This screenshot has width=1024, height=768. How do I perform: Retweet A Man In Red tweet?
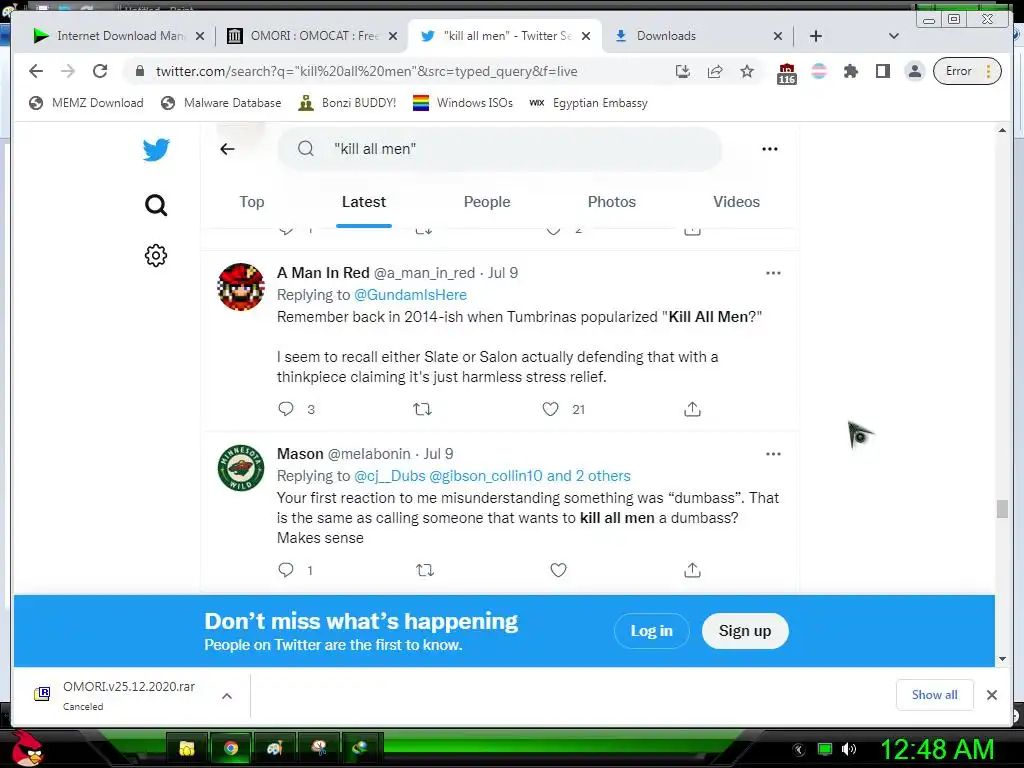click(x=423, y=409)
